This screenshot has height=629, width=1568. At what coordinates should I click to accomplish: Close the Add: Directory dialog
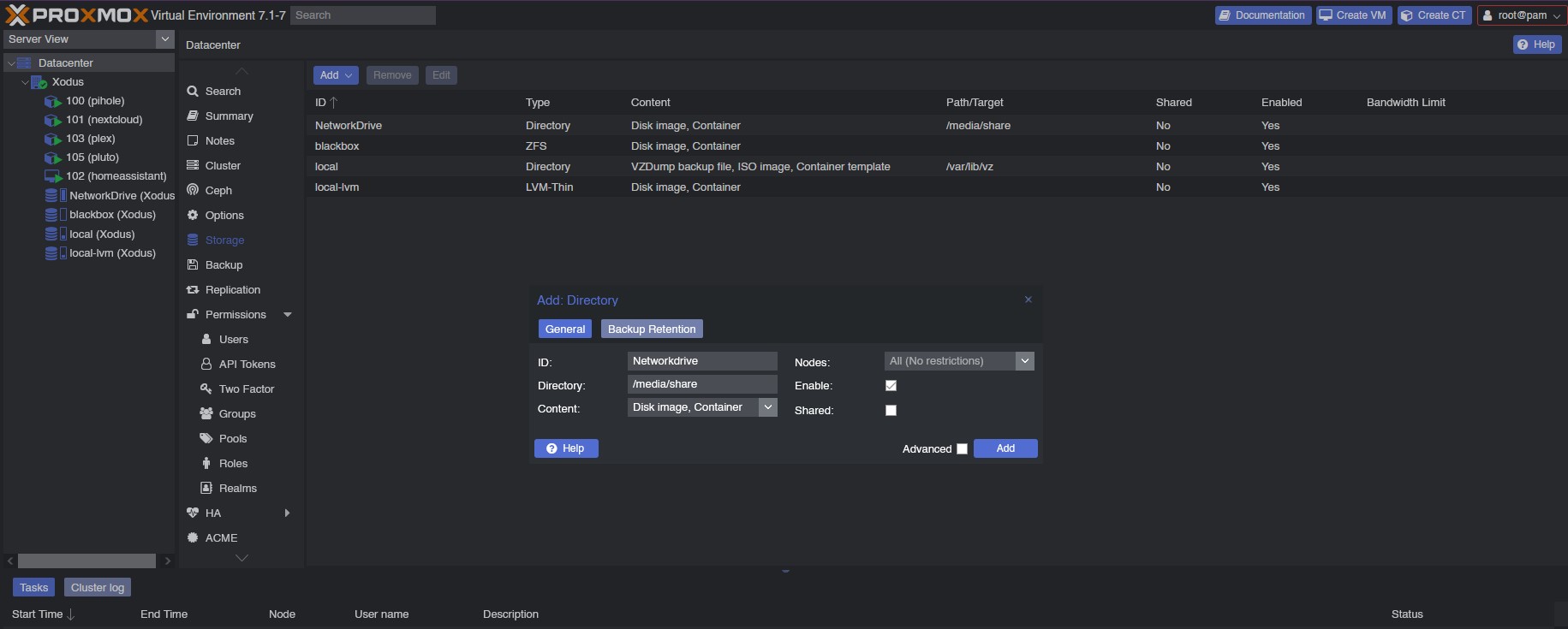[x=1028, y=300]
